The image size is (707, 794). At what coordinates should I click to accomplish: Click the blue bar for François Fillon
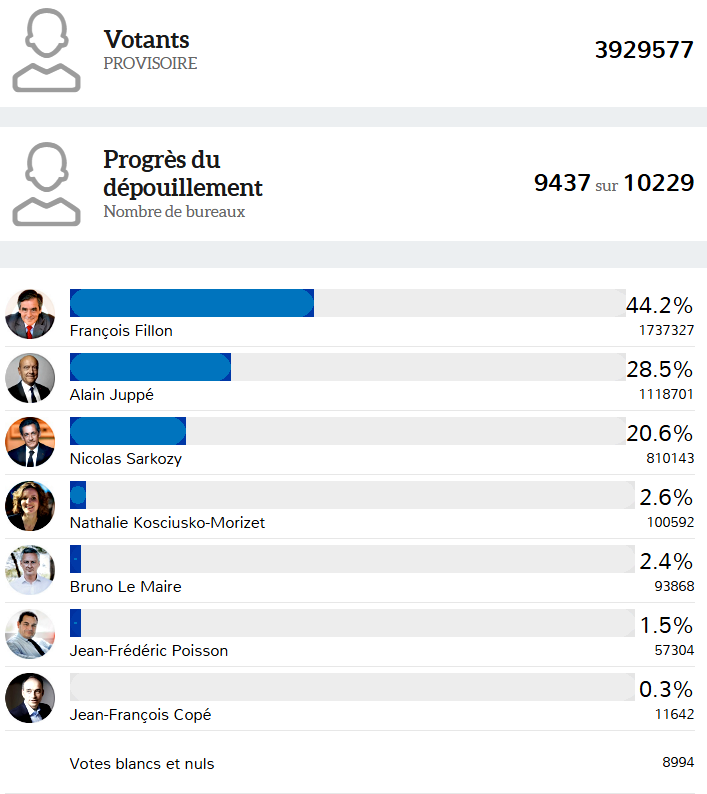(191, 303)
